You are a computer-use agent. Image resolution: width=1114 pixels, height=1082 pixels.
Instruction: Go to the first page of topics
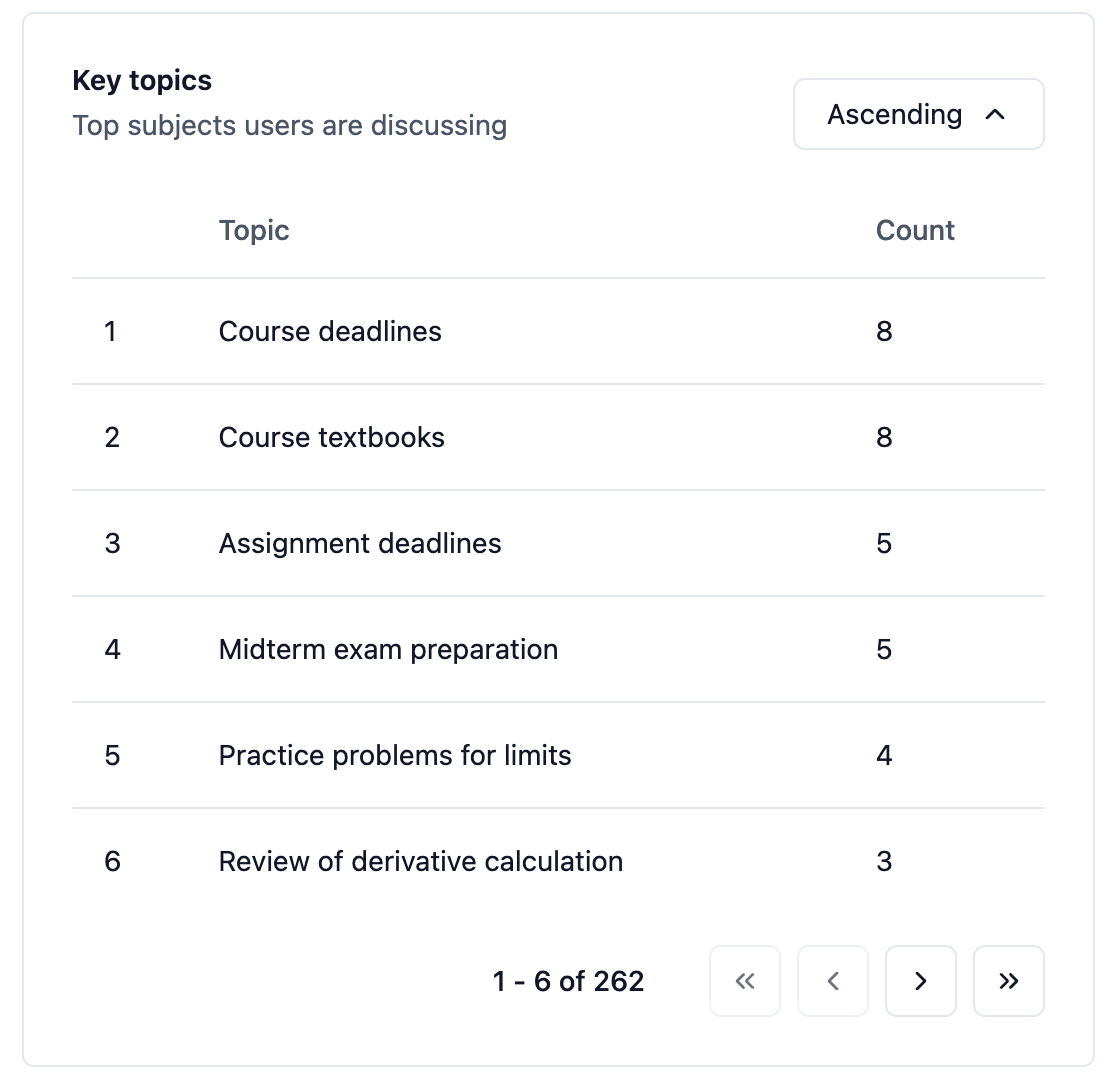coord(745,980)
